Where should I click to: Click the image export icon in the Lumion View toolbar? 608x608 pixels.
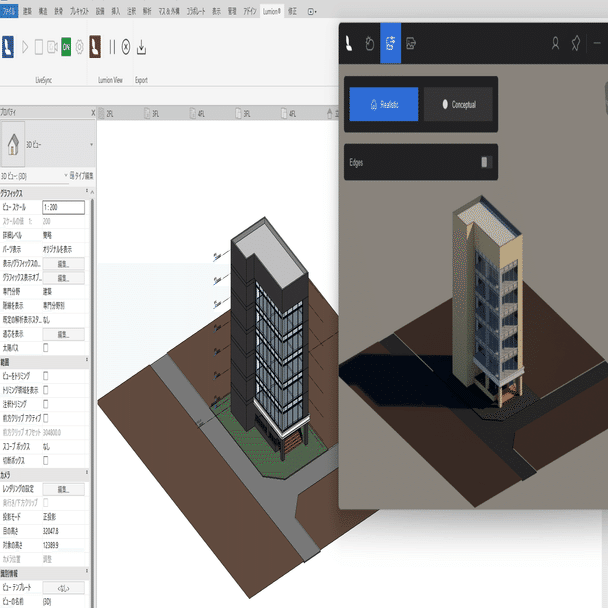[411, 43]
